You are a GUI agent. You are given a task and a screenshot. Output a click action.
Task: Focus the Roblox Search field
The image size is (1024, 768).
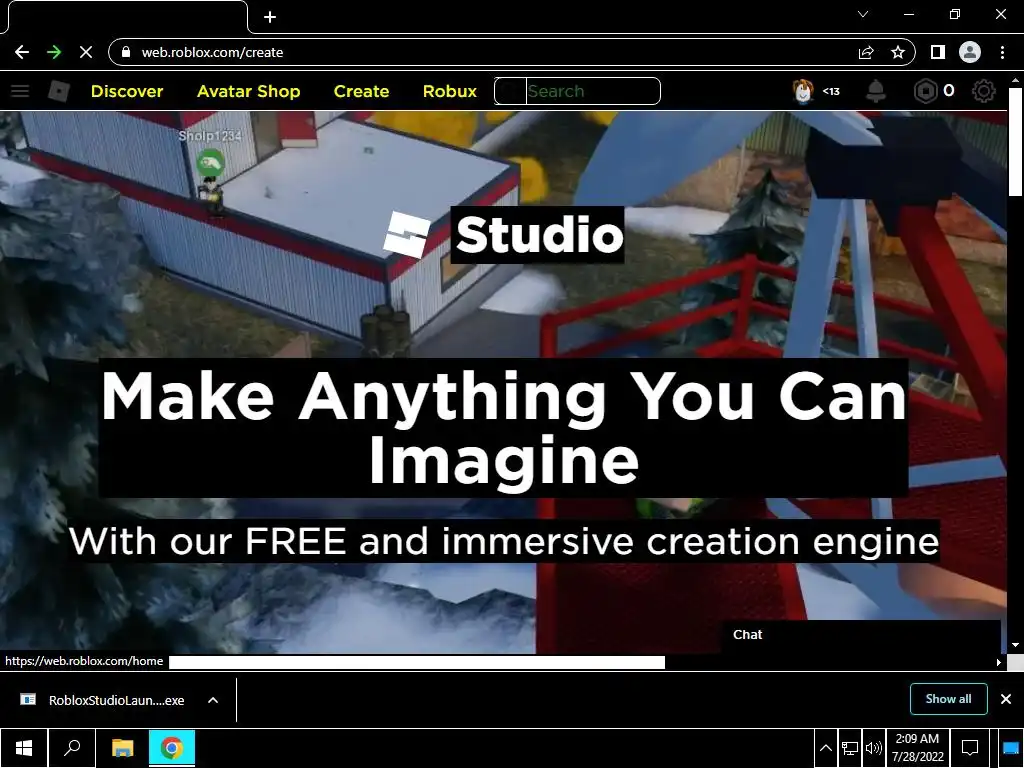click(577, 91)
